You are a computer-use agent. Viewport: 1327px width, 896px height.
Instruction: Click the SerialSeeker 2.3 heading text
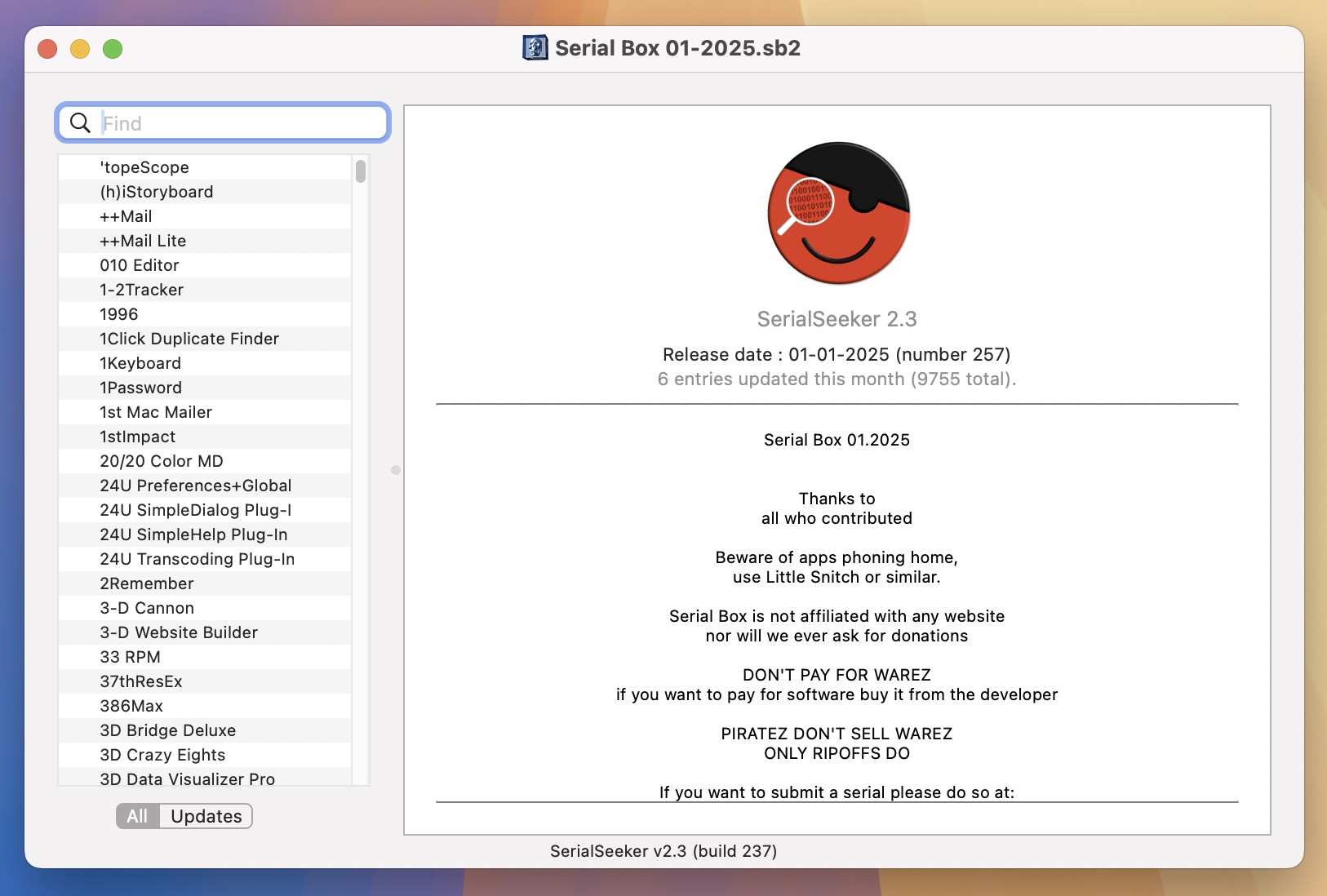[837, 319]
